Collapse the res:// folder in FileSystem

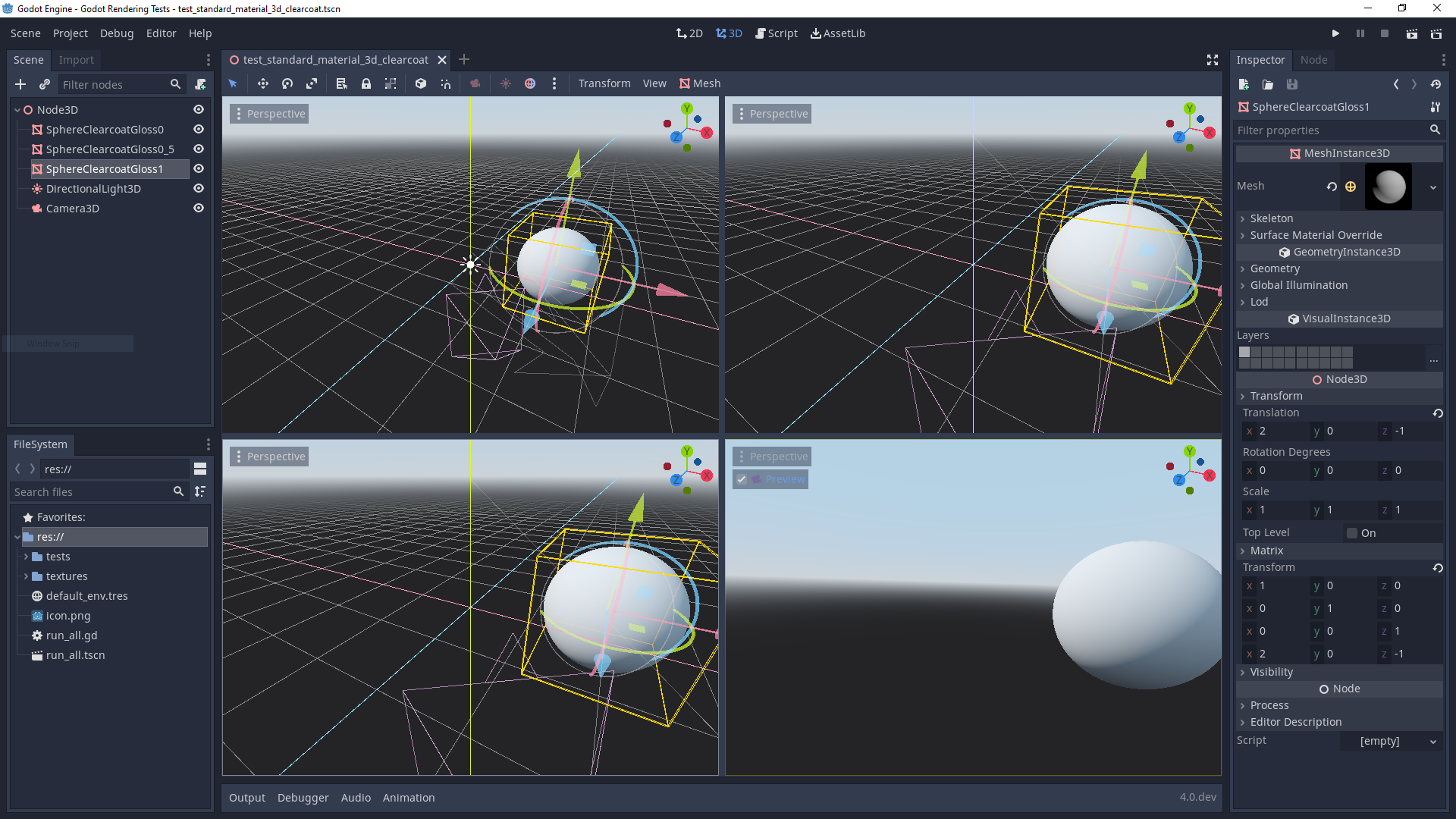click(17, 537)
